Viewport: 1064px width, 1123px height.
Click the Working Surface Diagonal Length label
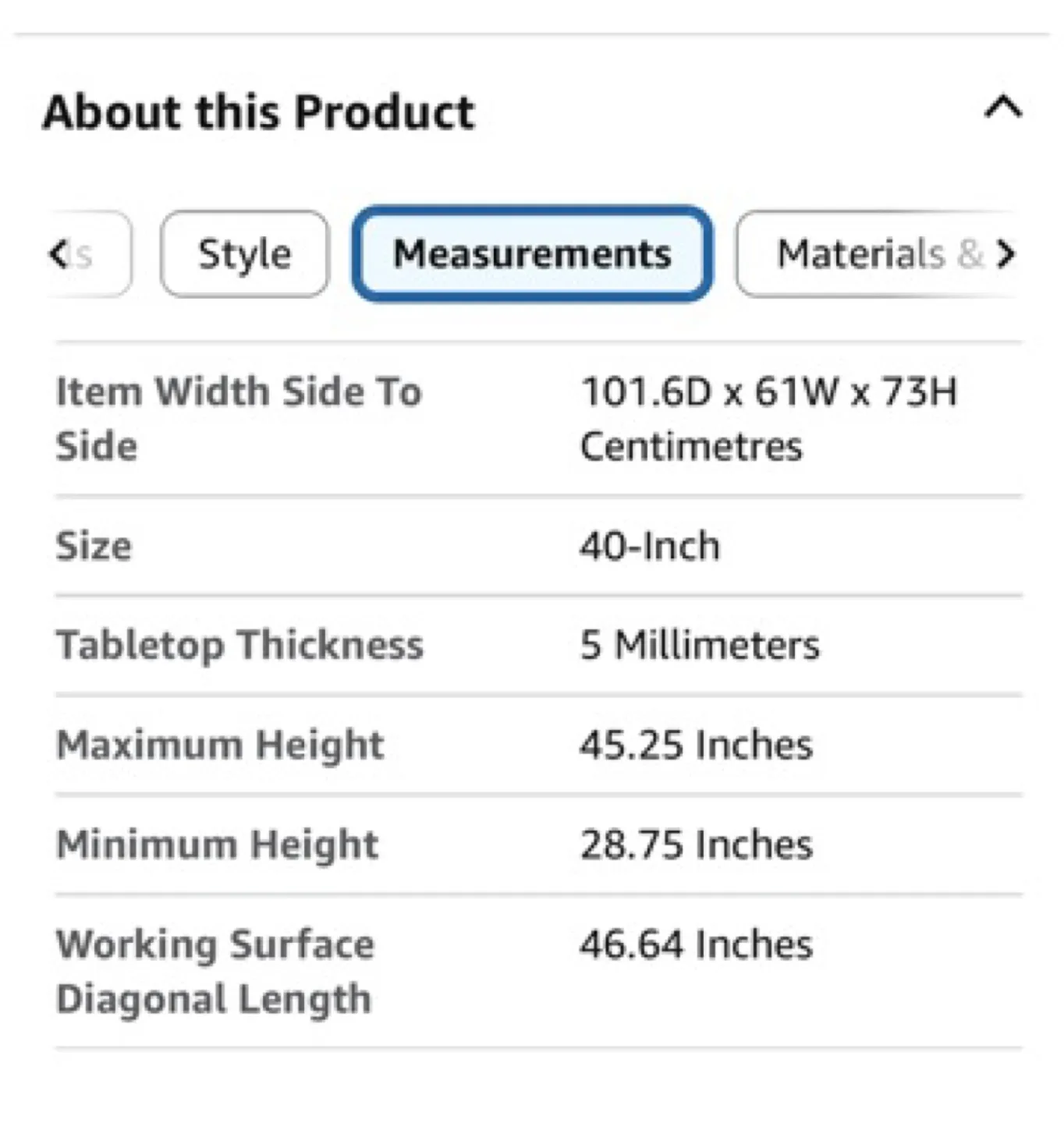click(214, 971)
